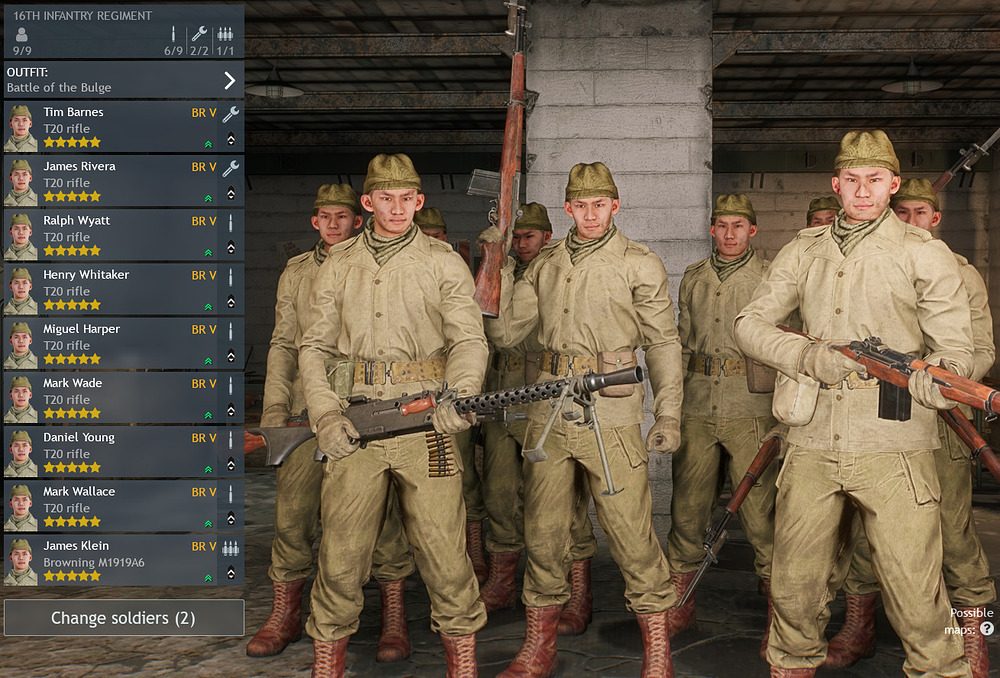
Task: Select the Mark Wade soldier name
Action: pos(73,383)
